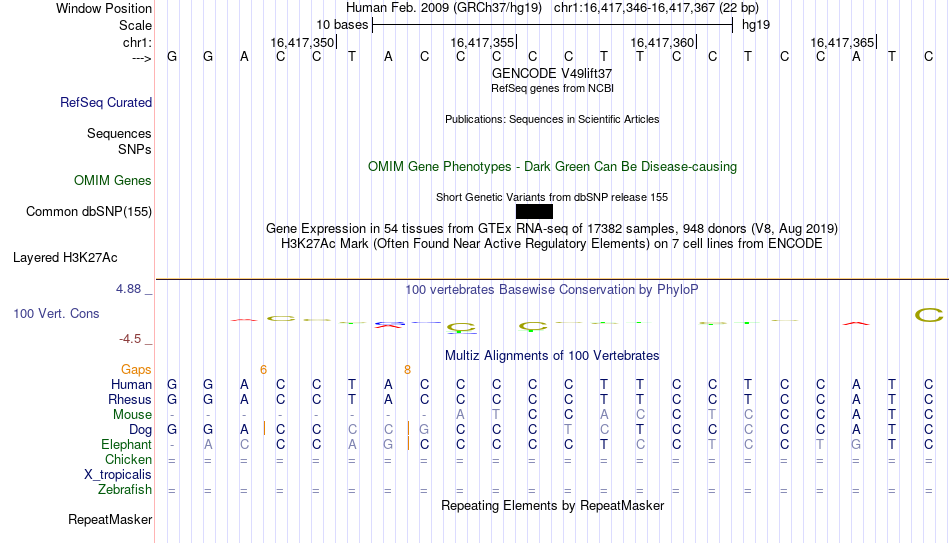The height and width of the screenshot is (543, 950).
Task: Click the GENCODE V49lift37 track title
Action: point(552,73)
